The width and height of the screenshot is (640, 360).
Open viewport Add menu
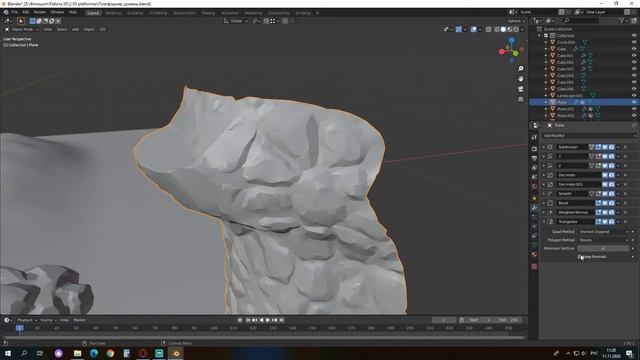click(x=76, y=29)
